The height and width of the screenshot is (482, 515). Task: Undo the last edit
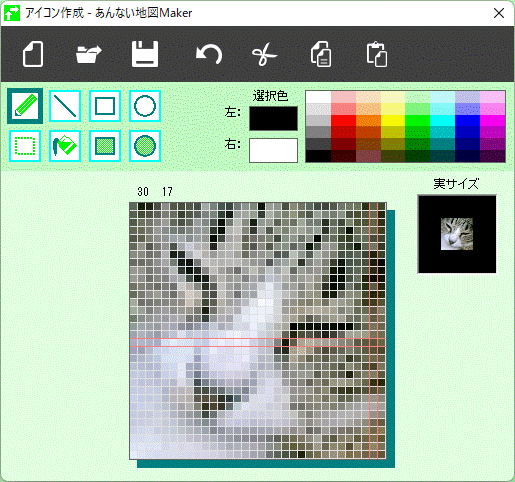[x=209, y=55]
